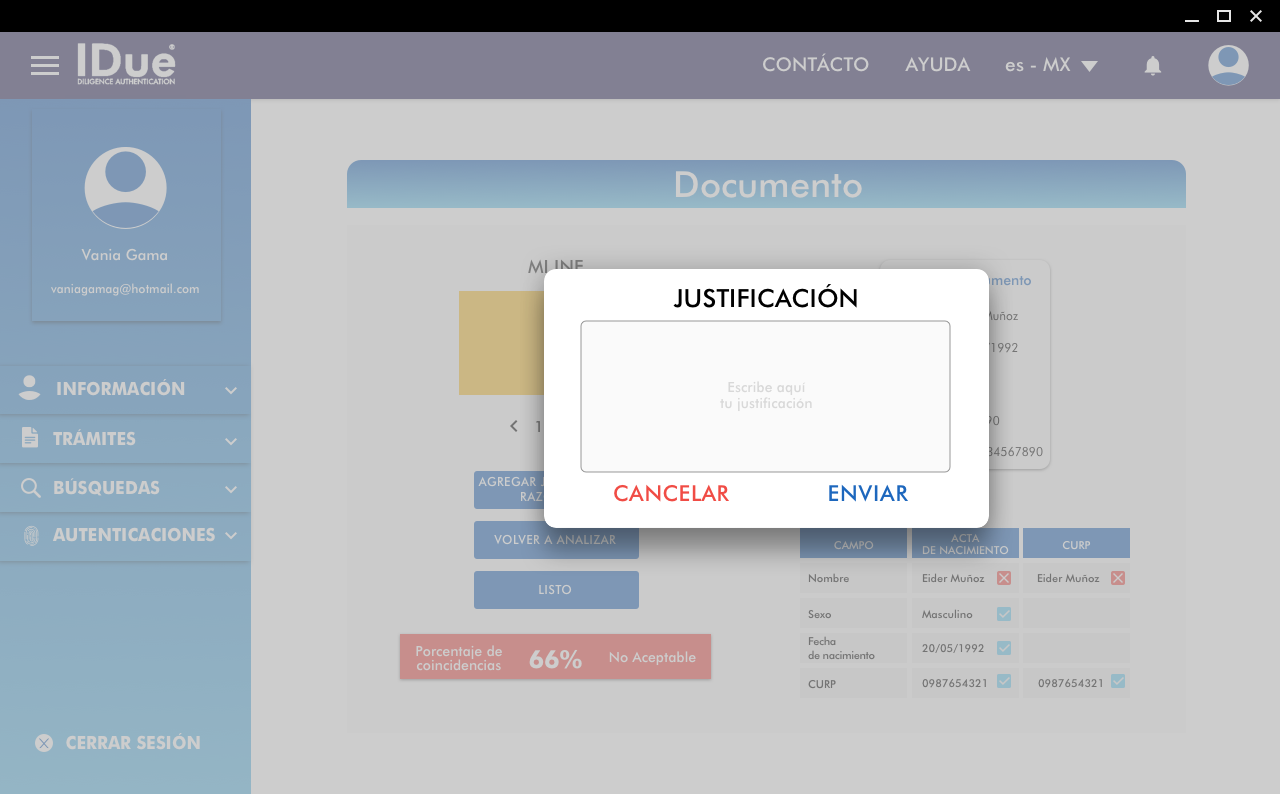Toggle the Nombre checkbox in the CURP column

[1118, 578]
